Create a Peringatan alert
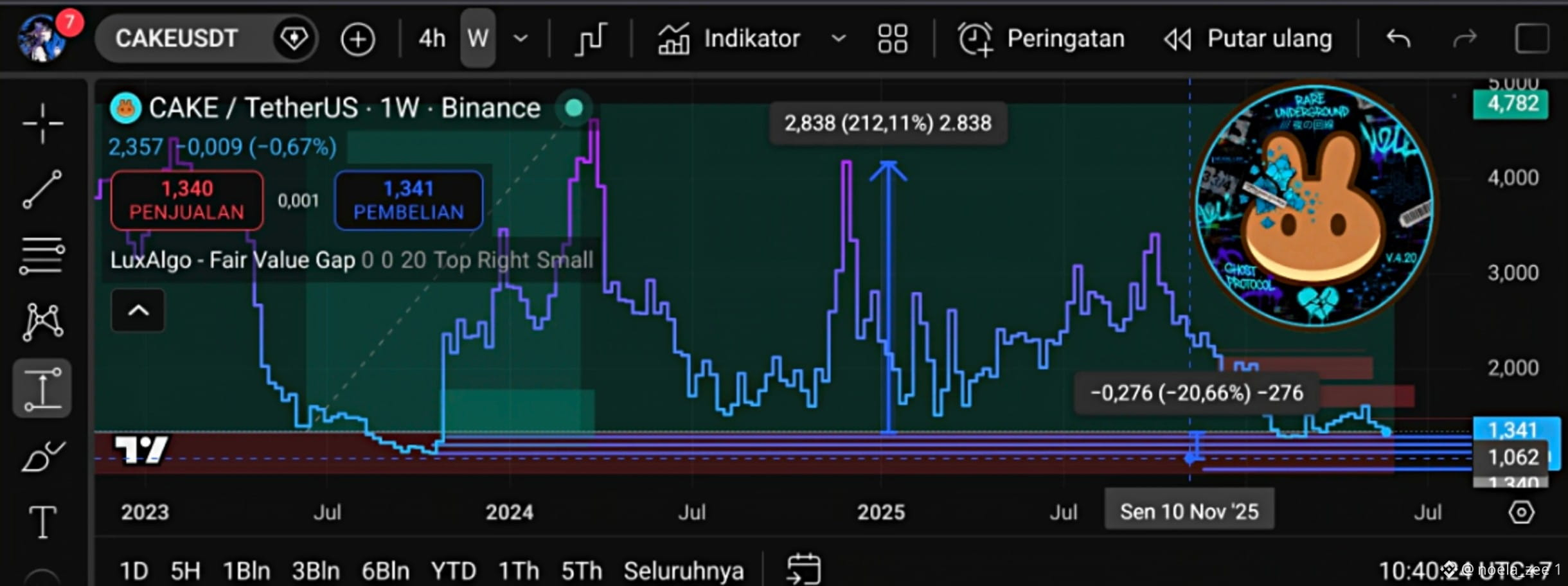The image size is (1568, 586). [1041, 39]
